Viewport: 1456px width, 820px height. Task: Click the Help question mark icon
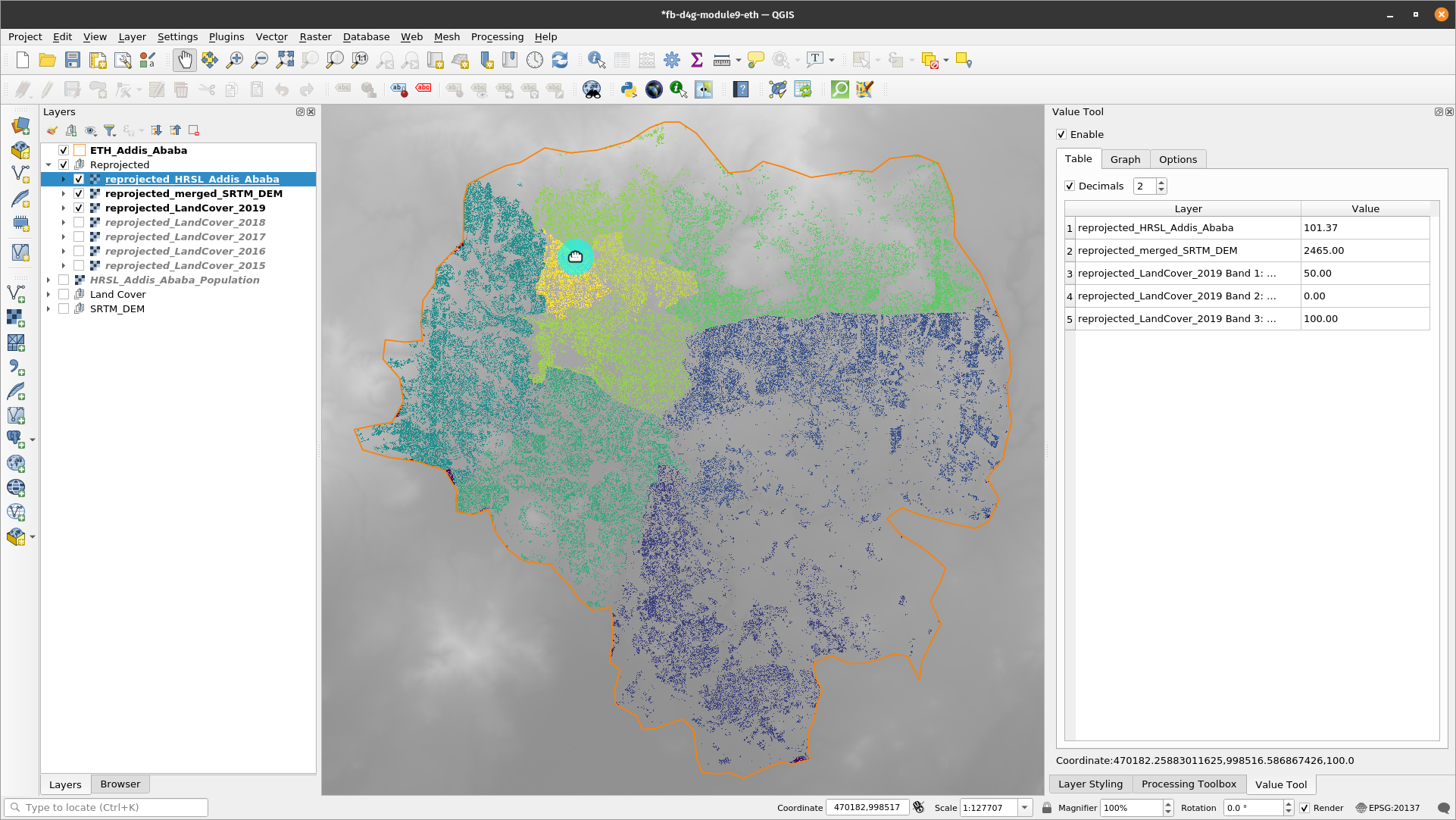point(741,89)
